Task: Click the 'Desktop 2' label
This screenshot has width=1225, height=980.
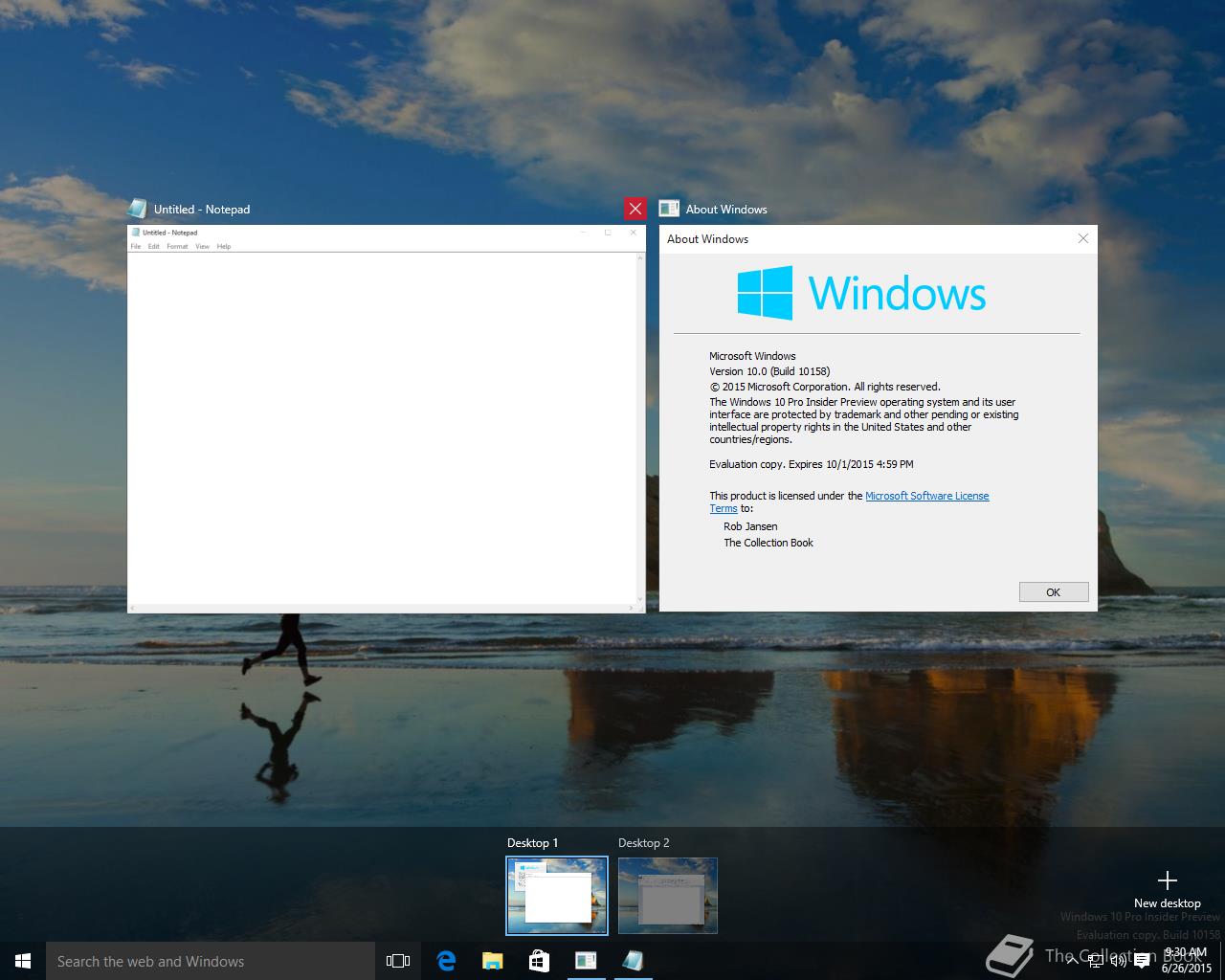Action: coord(644,843)
